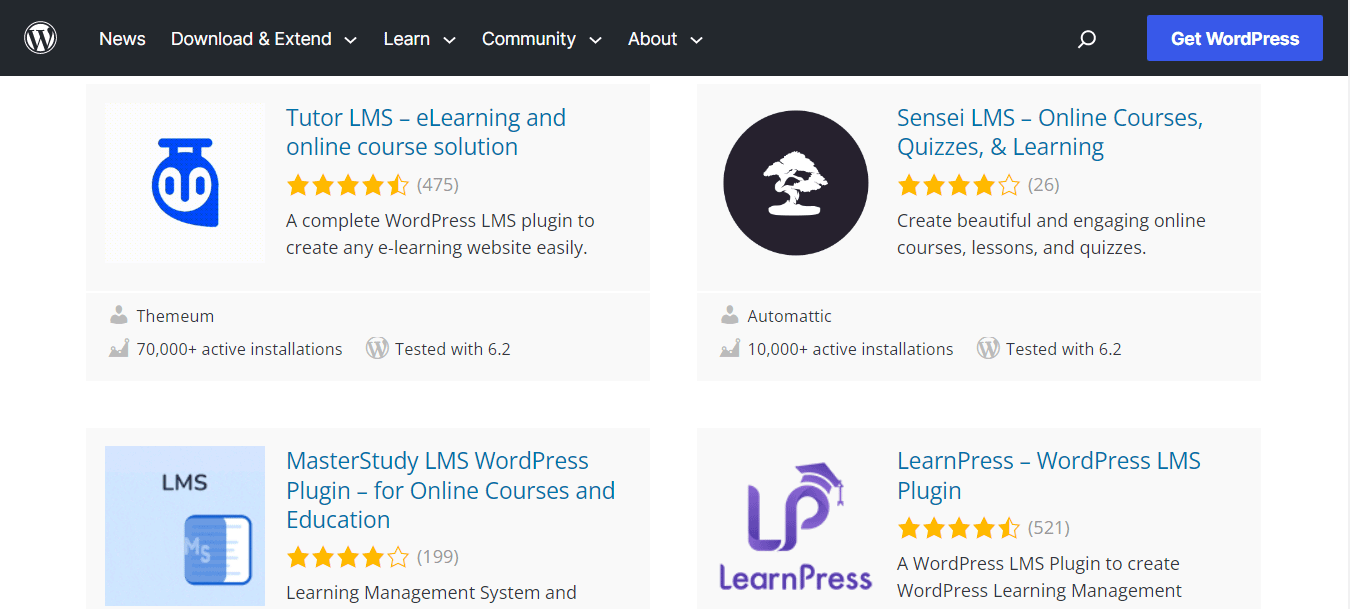Open the Tutor LMS plugin title link
The height and width of the screenshot is (609, 1350).
426,132
